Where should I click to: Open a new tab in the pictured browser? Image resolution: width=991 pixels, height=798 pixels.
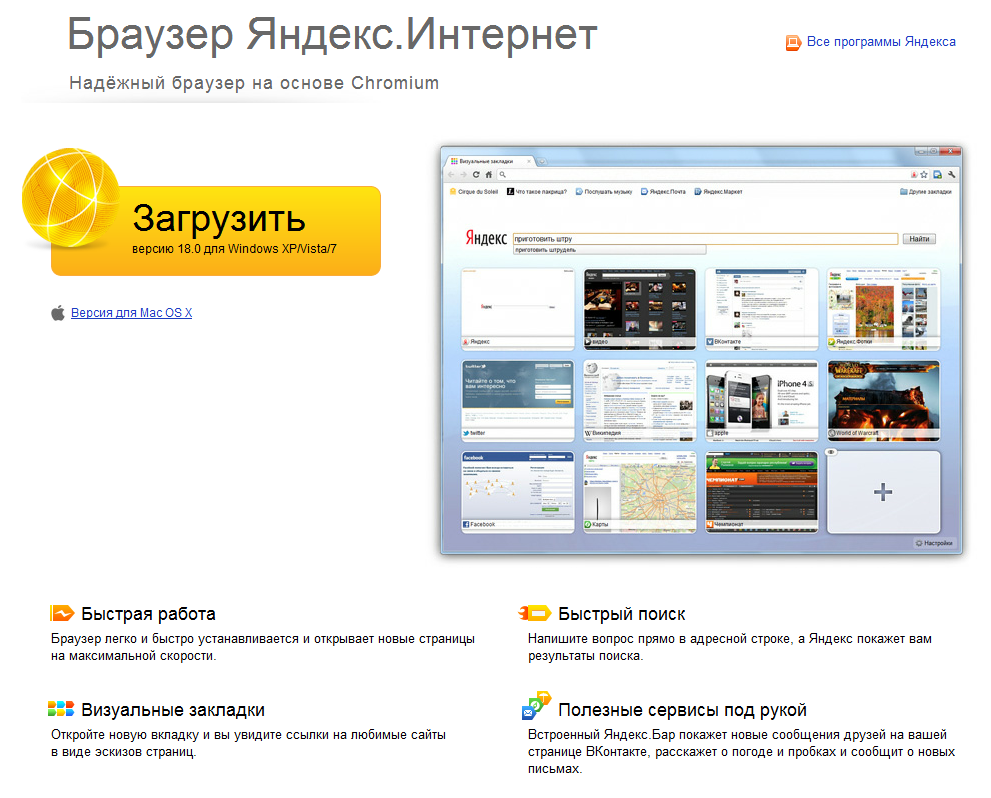(x=542, y=162)
